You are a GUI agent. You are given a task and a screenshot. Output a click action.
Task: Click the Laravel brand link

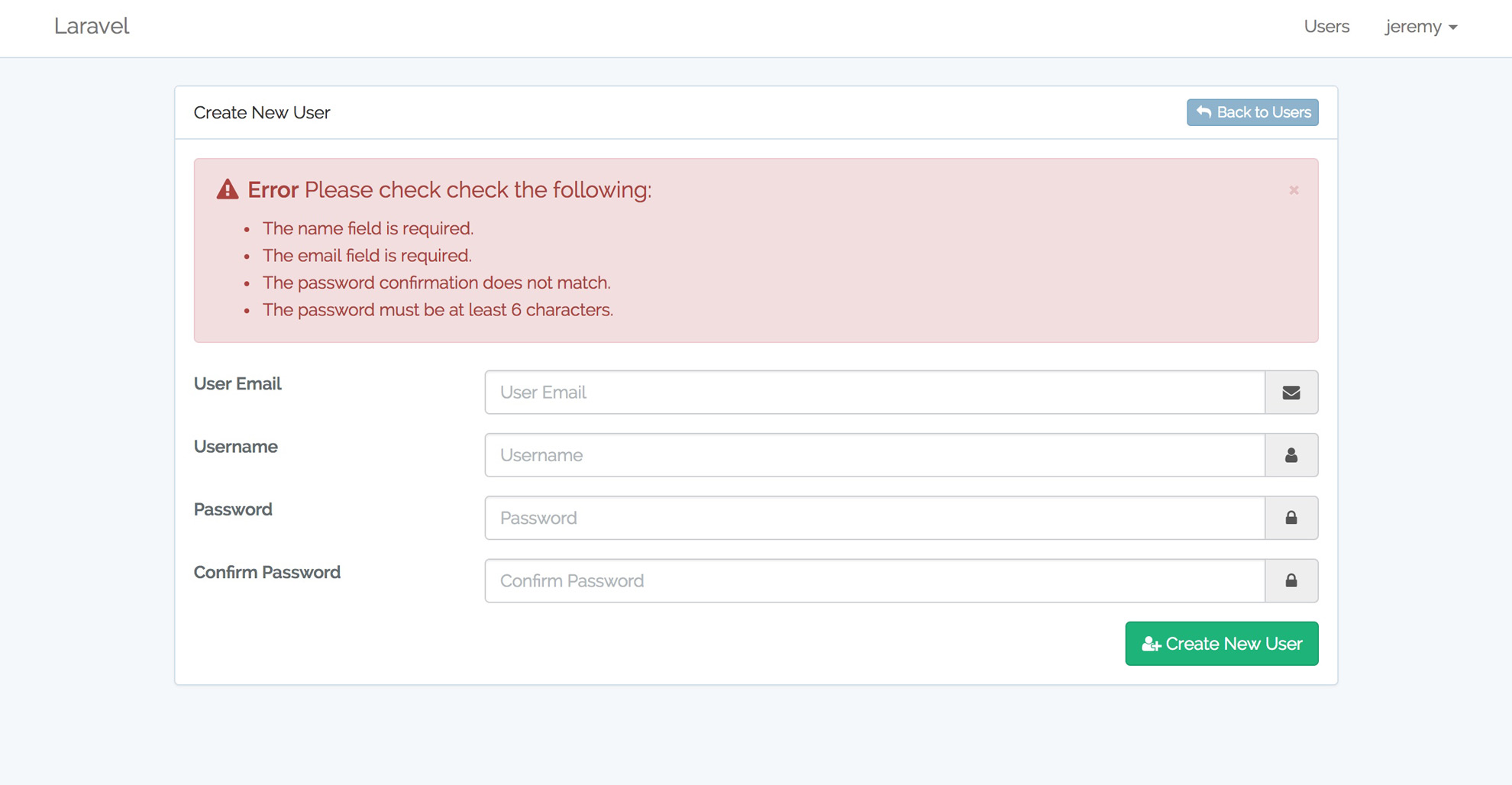[x=92, y=26]
